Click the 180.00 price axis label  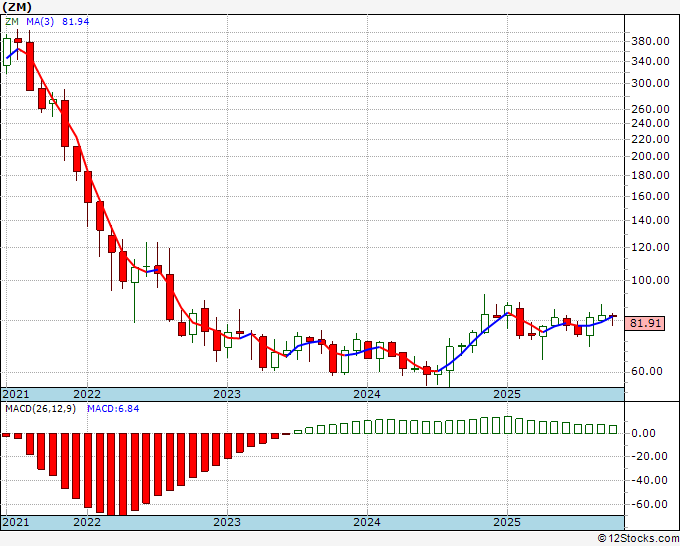650,175
